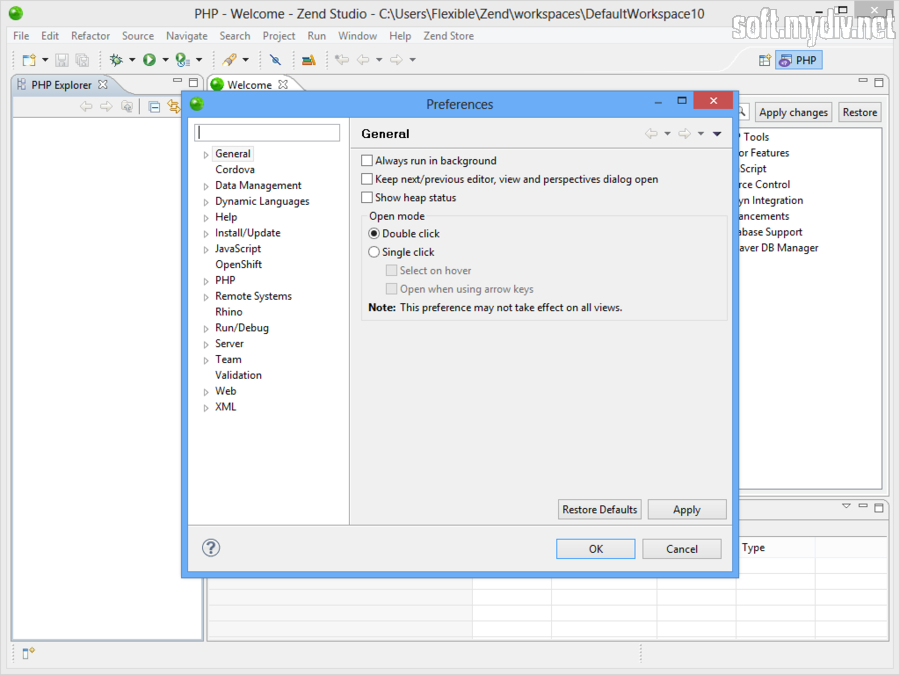The width and height of the screenshot is (900, 675).
Task: Click Apply changes in Welcome page
Action: (x=793, y=112)
